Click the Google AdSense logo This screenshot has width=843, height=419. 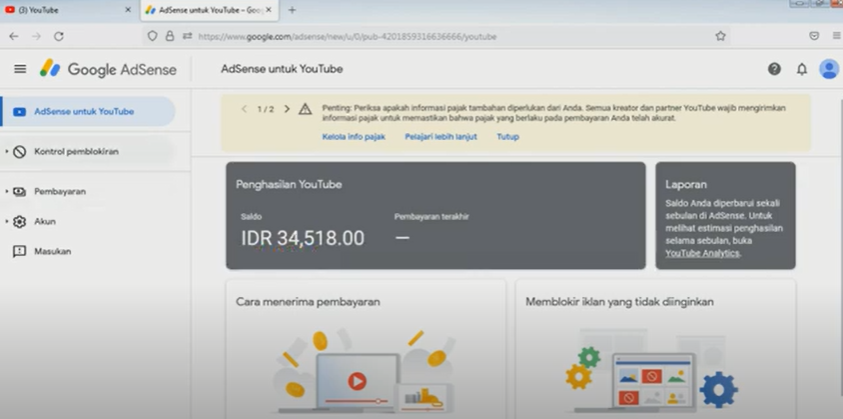(108, 69)
